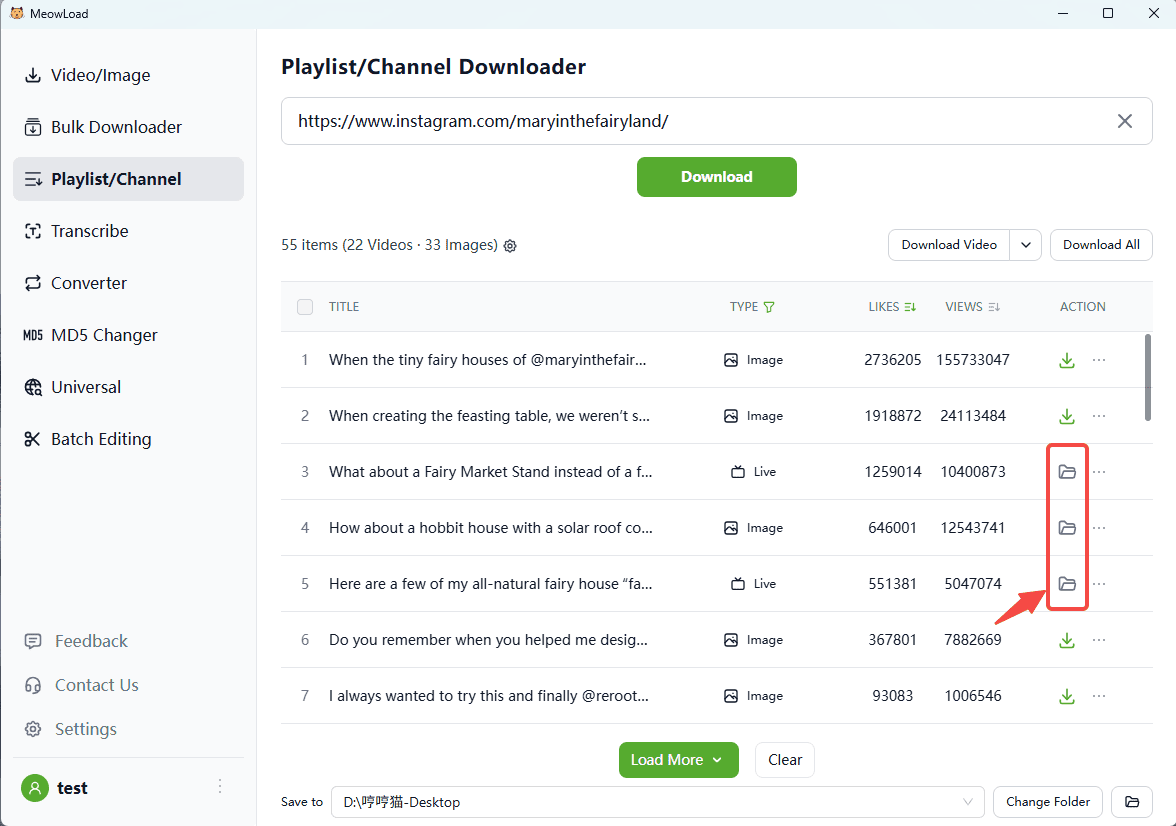Open the save folder icon at bottom right
This screenshot has height=826, width=1176.
click(x=1132, y=802)
